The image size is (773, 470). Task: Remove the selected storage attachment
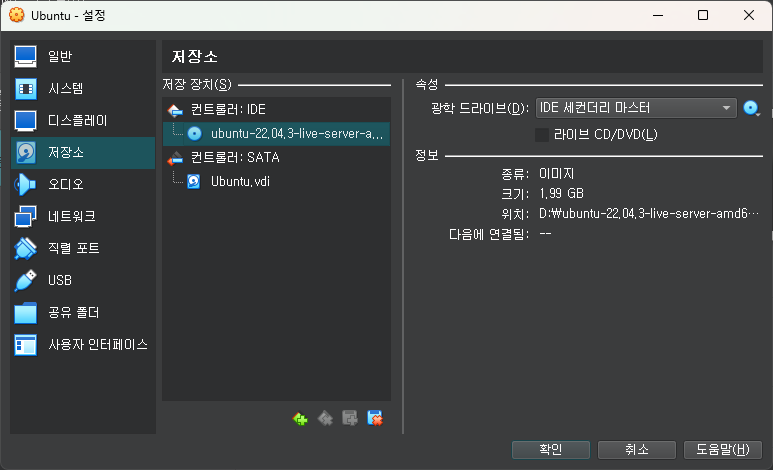click(375, 419)
